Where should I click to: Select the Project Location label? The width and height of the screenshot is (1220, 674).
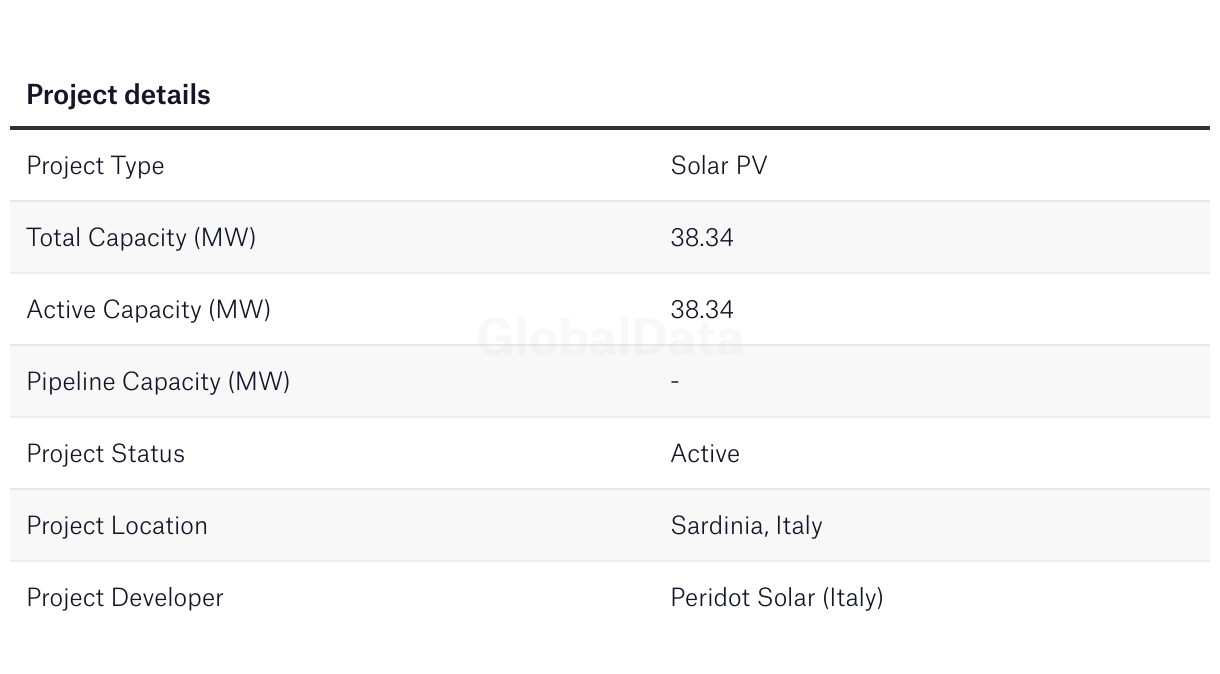117,526
